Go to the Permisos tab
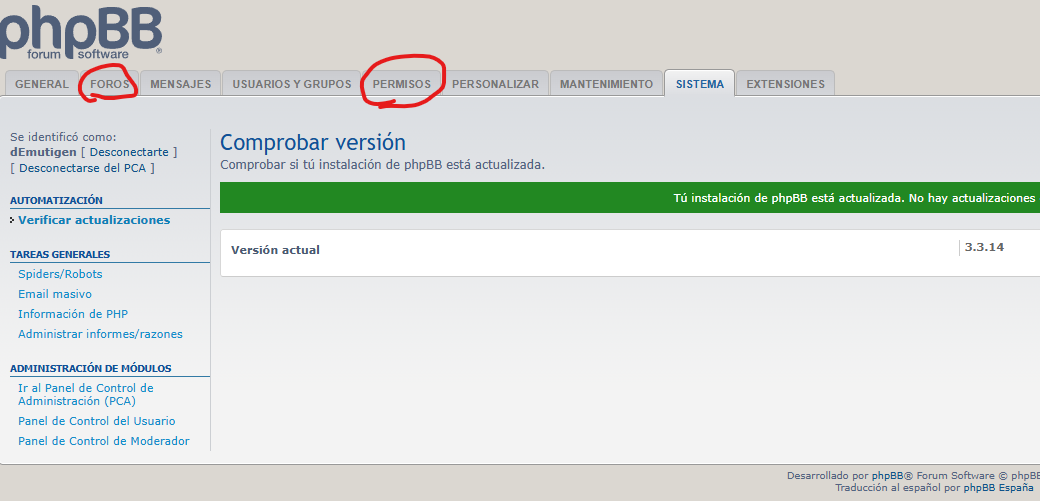This screenshot has height=501, width=1040. [401, 84]
